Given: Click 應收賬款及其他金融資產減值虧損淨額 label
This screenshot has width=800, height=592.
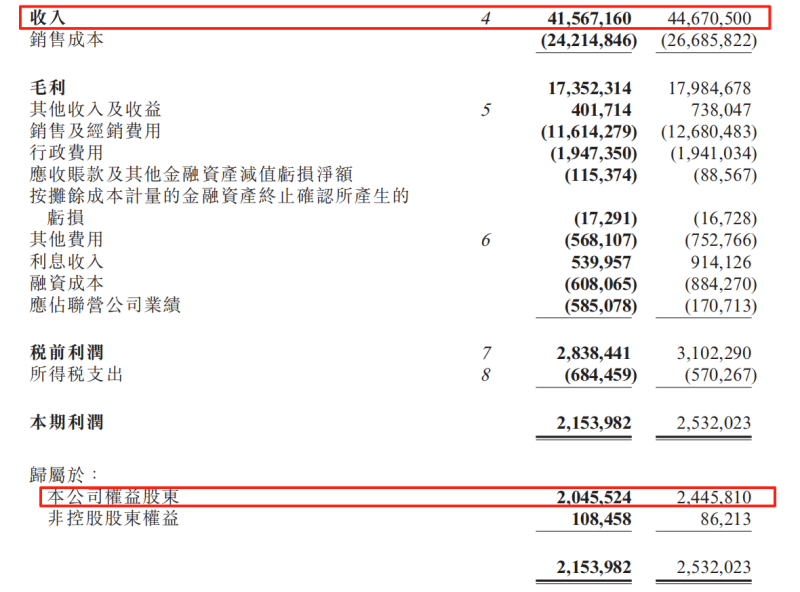Looking at the screenshot, I should coord(191,174).
